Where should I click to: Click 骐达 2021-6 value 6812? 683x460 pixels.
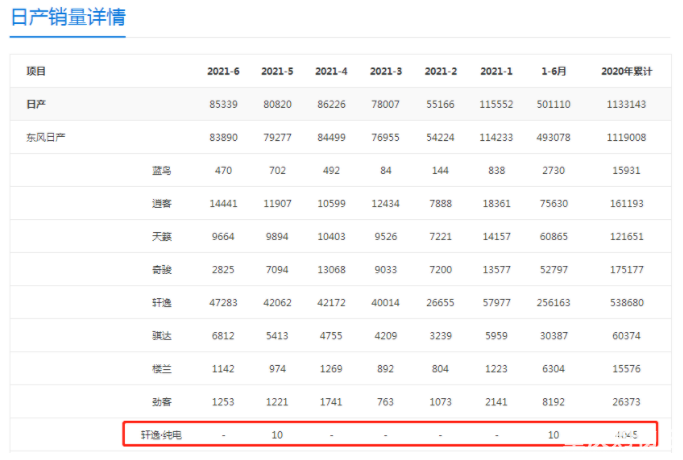[x=223, y=335]
